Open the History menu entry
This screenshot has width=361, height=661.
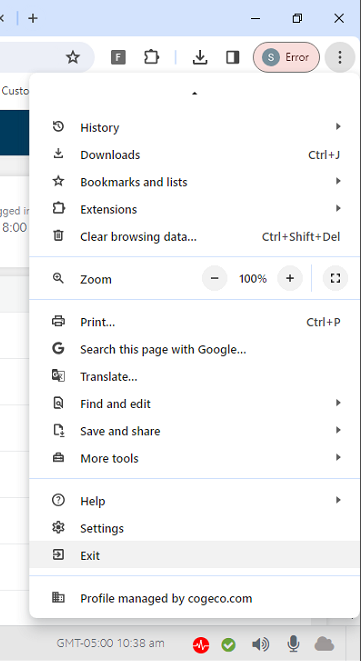[x=194, y=127]
